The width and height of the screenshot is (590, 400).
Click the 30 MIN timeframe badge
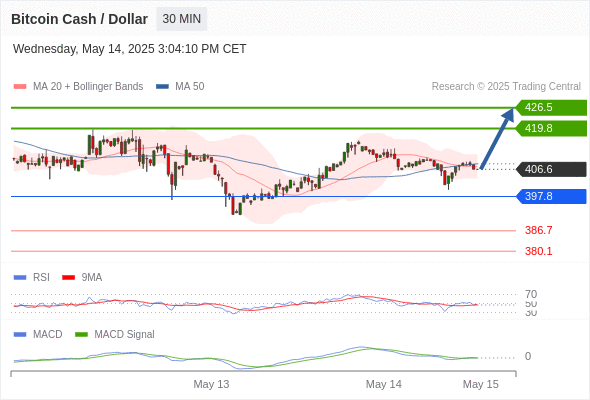pyautogui.click(x=182, y=19)
